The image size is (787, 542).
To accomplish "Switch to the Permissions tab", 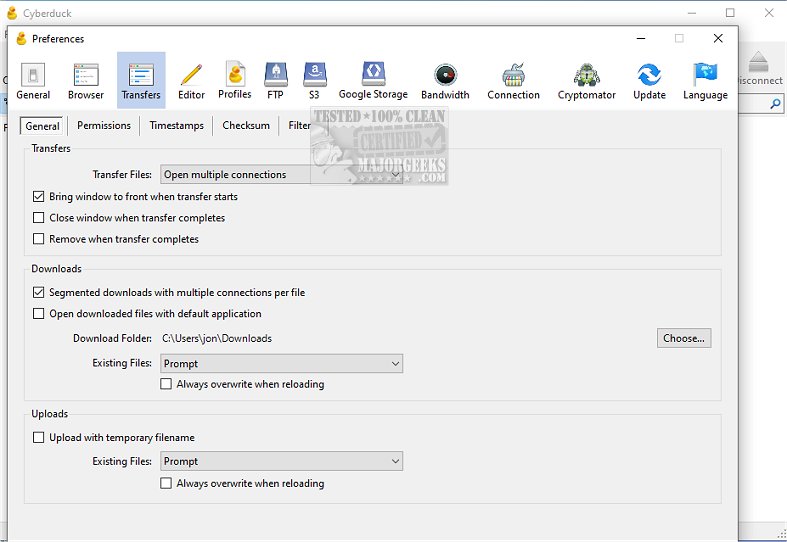I will [104, 125].
